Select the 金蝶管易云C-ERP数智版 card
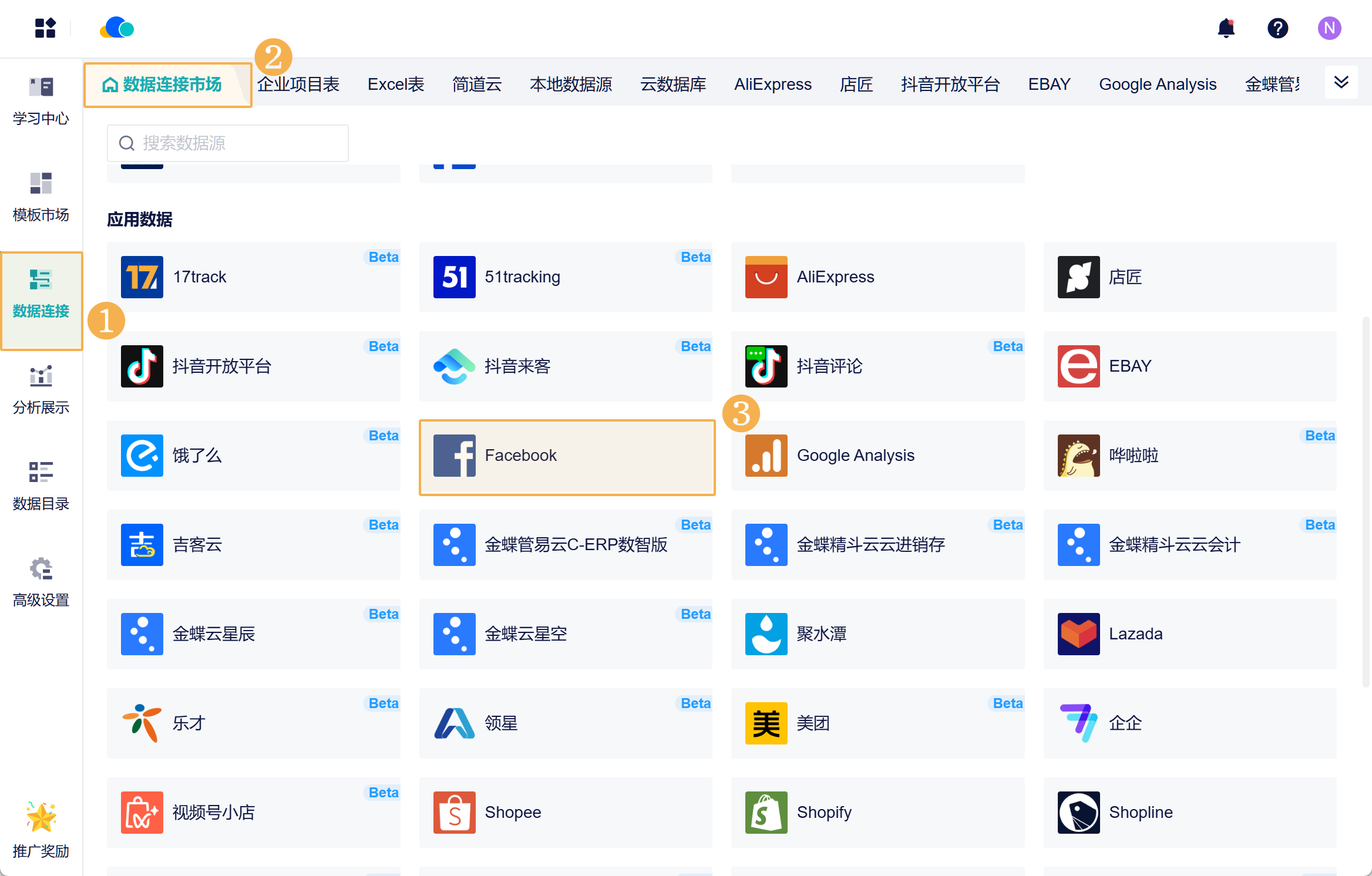 point(566,545)
